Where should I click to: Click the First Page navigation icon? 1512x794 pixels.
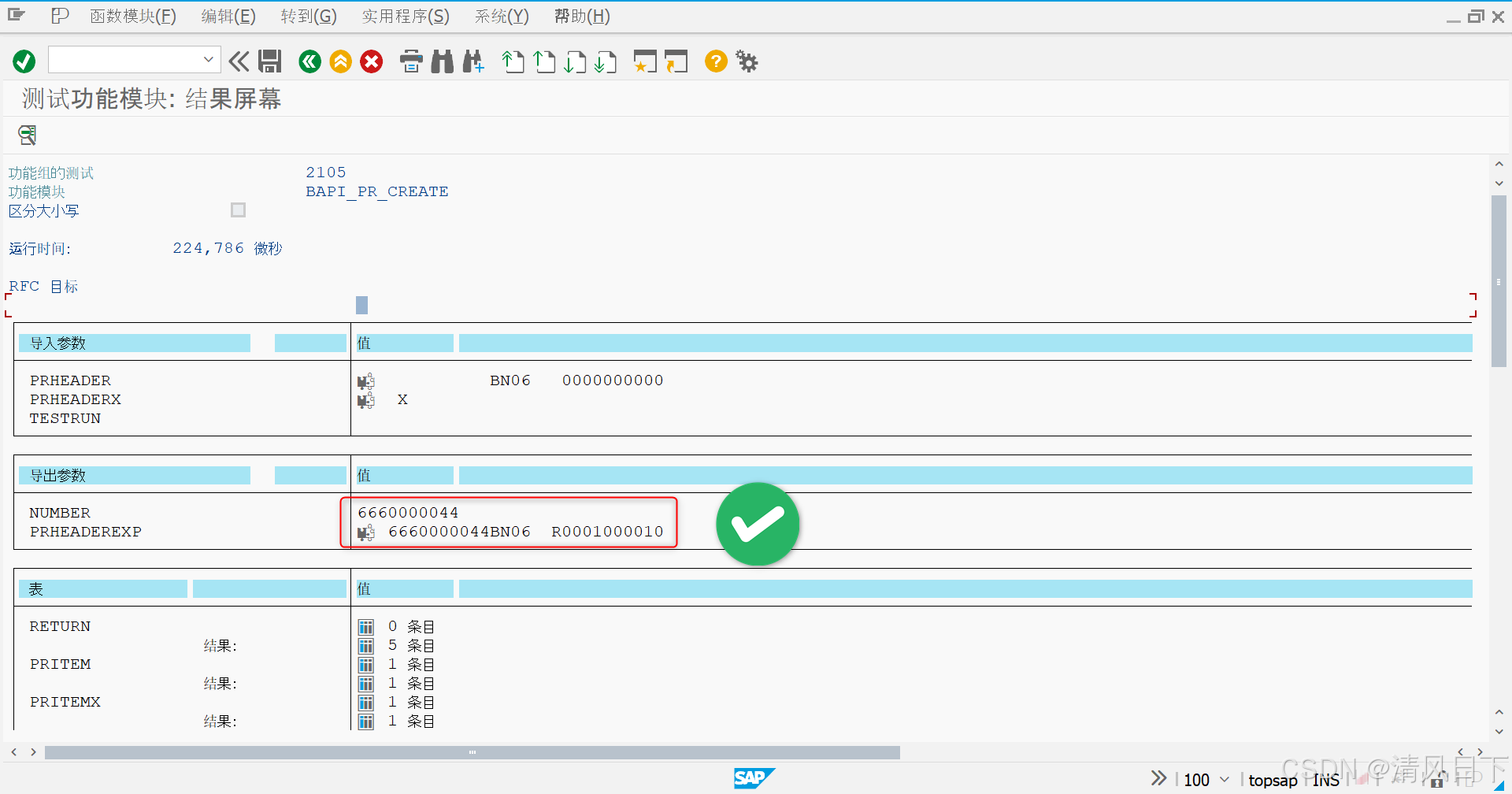pos(513,61)
